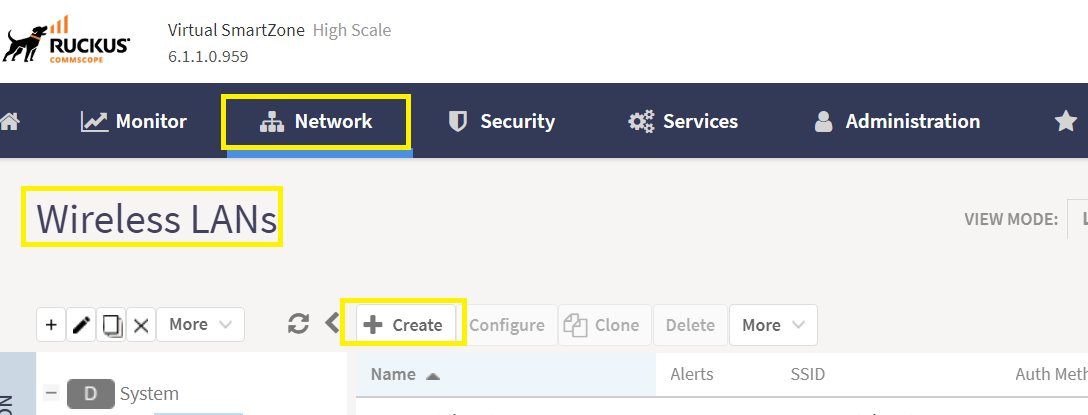This screenshot has height=415, width=1088.
Task: Edit selected zone with pencil icon
Action: point(81,325)
